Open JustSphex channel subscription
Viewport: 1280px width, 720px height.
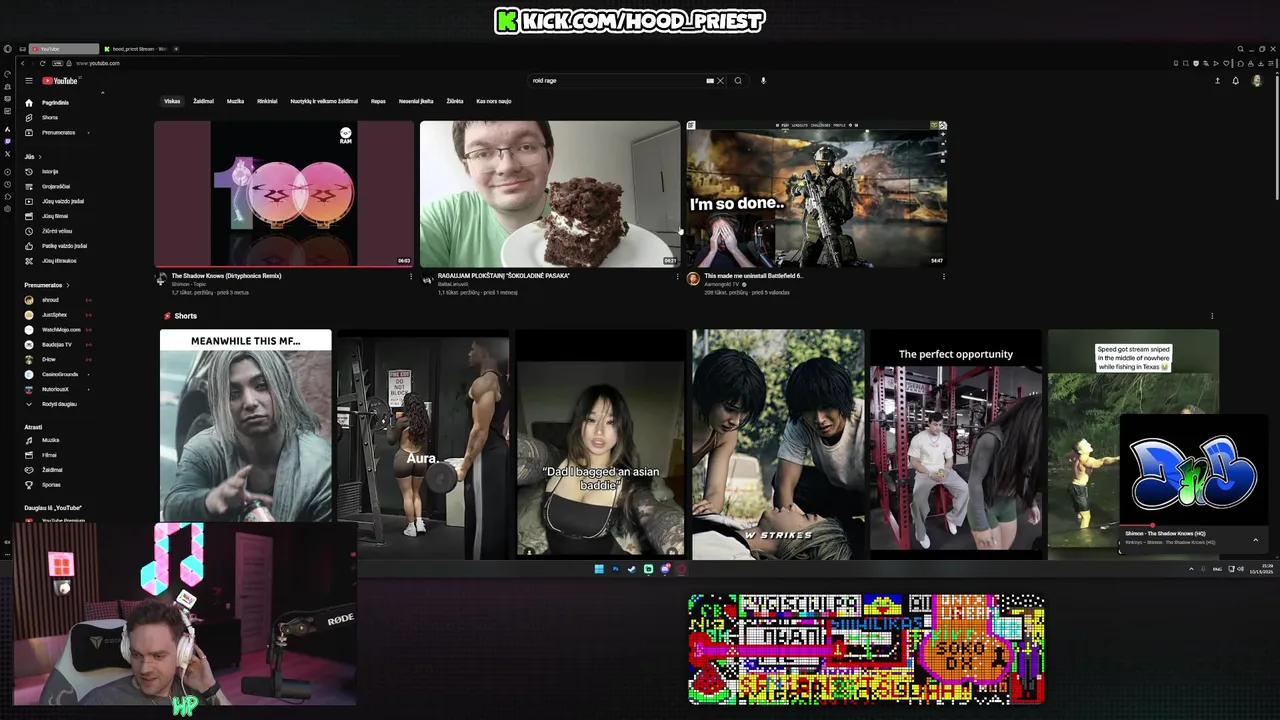(60, 315)
